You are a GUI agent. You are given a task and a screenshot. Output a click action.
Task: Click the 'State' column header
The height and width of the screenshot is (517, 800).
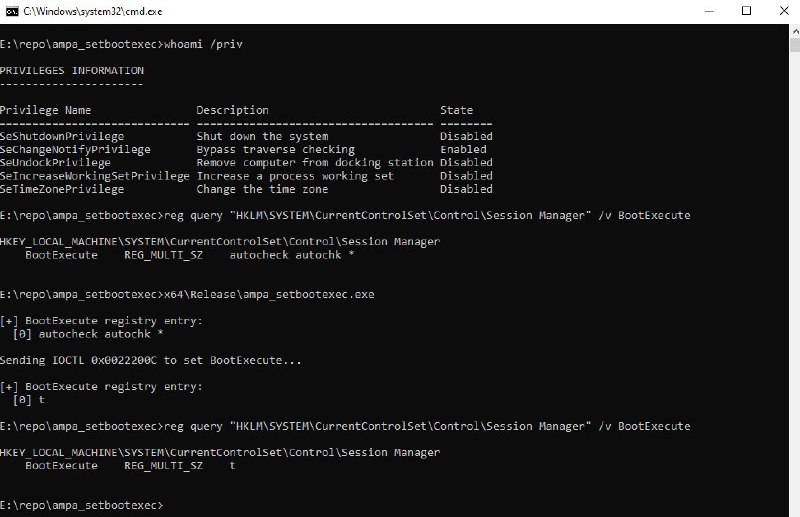click(456, 110)
